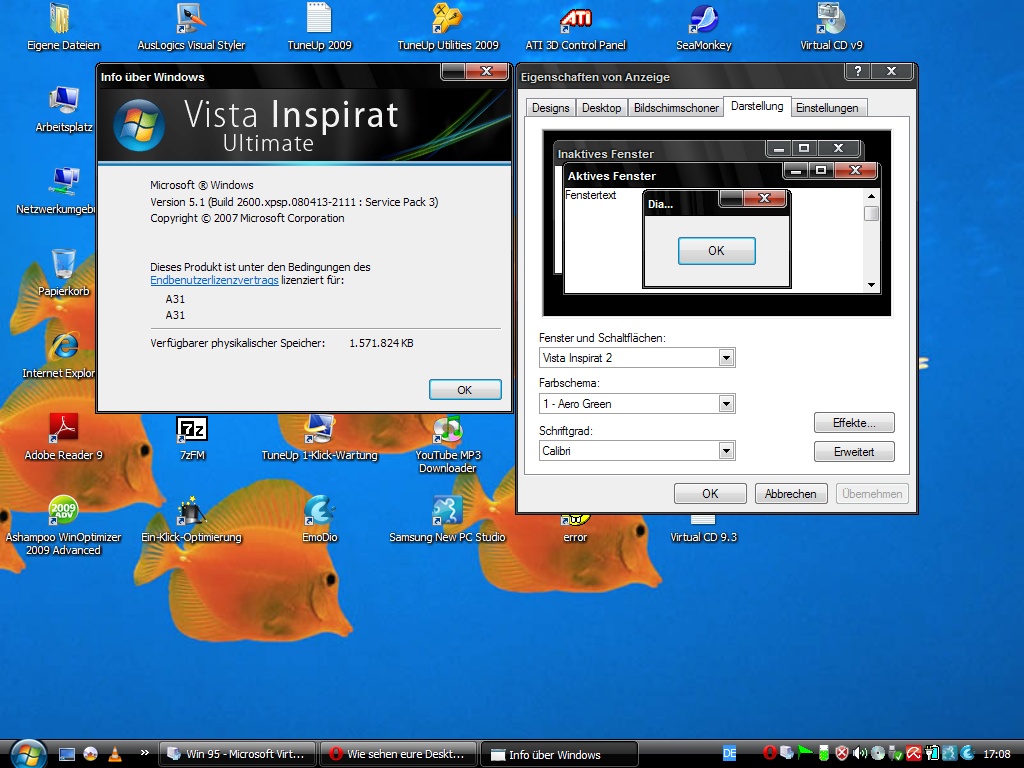Open ATI 3D Control Panel icon

pyautogui.click(x=575, y=20)
